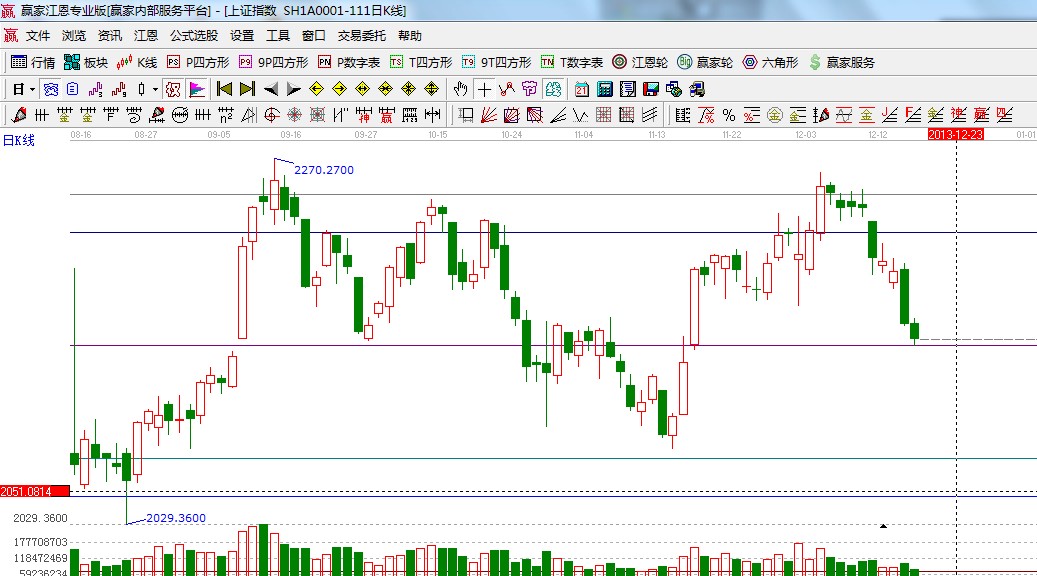Click the calendar icon in toolbar
Viewport: 1037px width, 576px height.
582,89
